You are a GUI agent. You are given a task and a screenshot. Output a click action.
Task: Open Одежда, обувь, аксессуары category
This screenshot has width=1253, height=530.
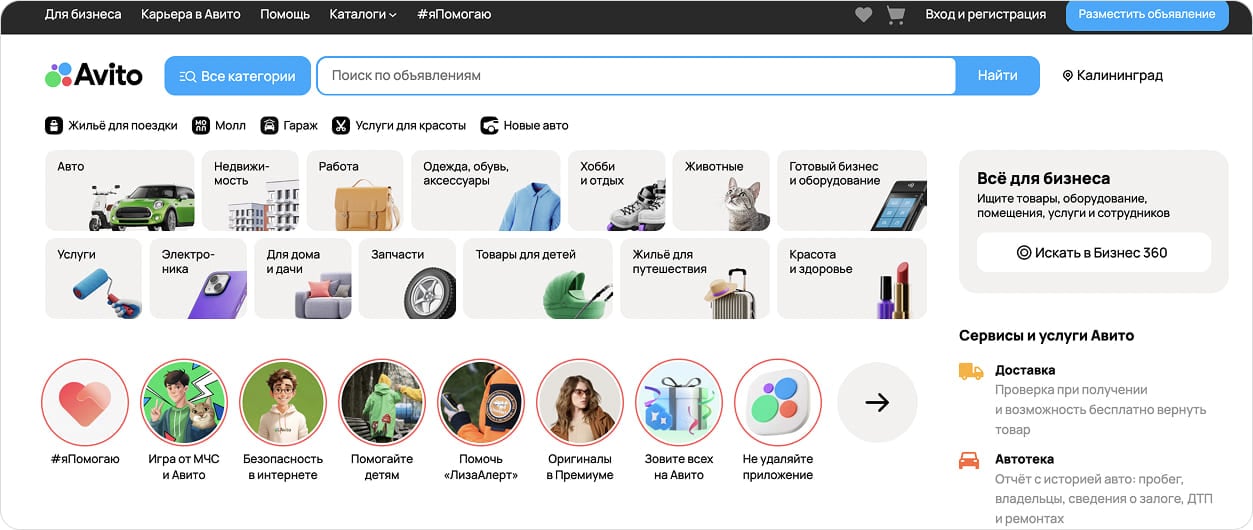point(486,191)
